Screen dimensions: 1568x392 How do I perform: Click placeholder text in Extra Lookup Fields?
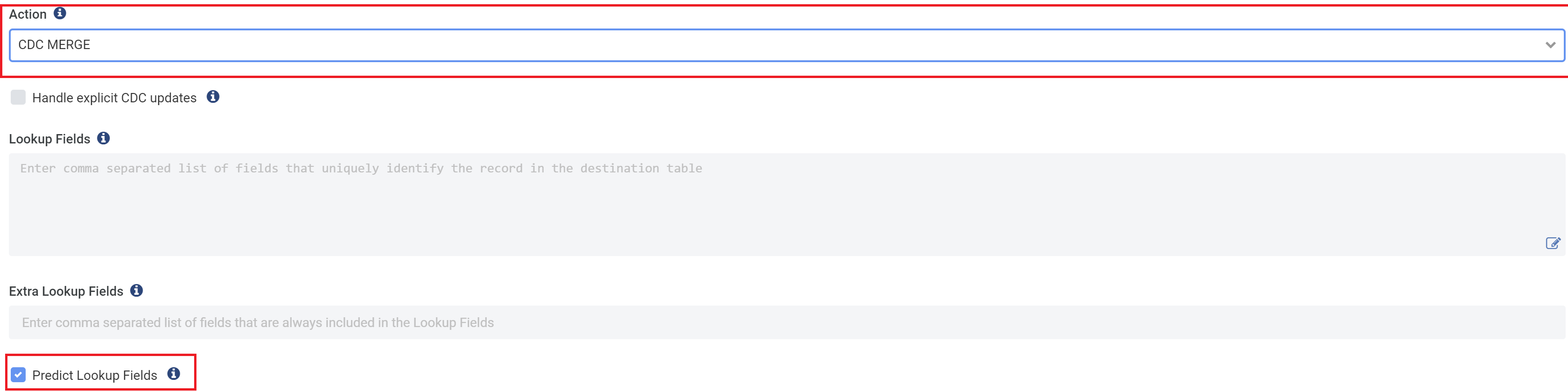coord(258,322)
